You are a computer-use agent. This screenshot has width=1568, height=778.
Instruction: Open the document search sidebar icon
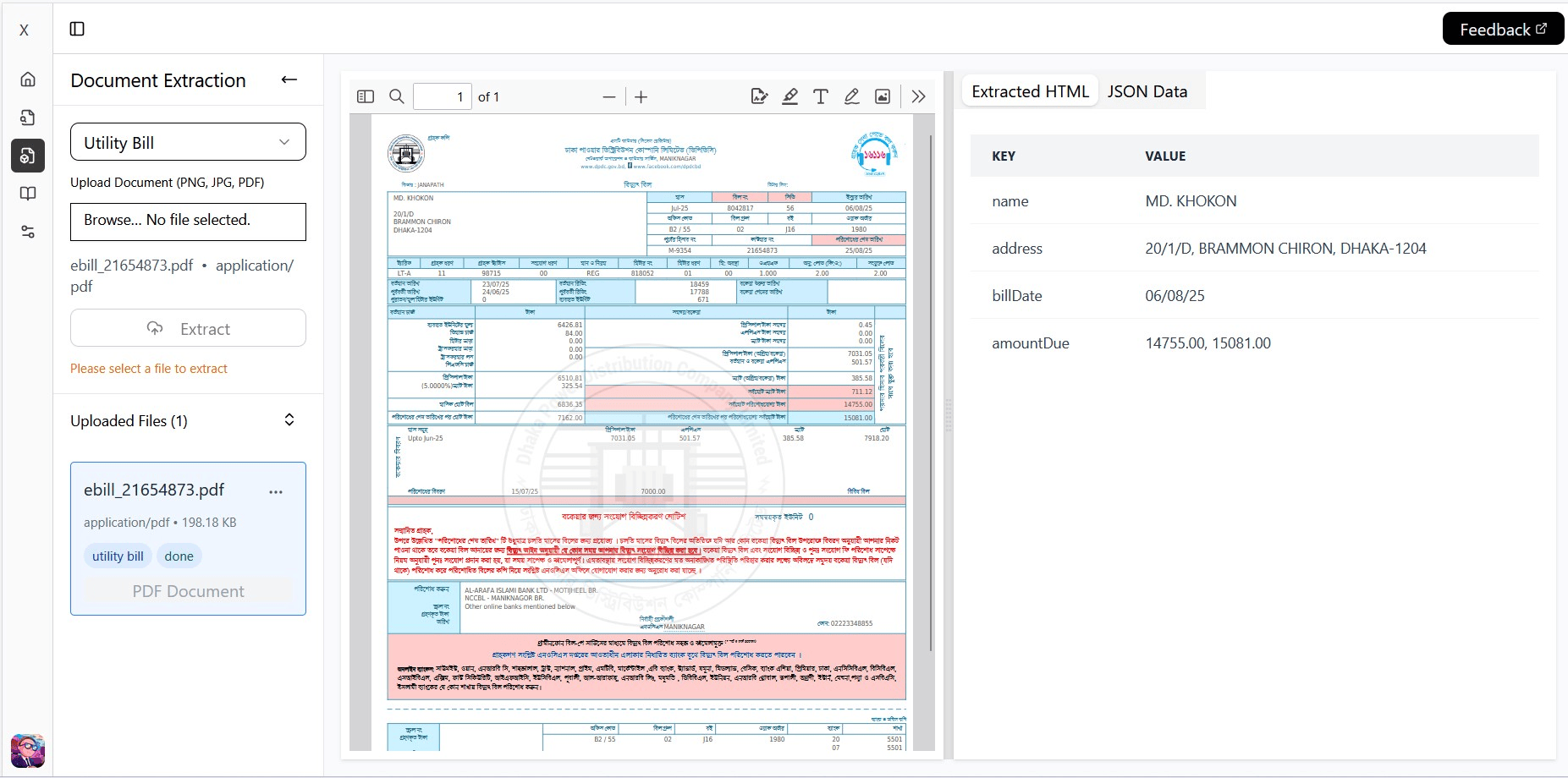click(28, 118)
